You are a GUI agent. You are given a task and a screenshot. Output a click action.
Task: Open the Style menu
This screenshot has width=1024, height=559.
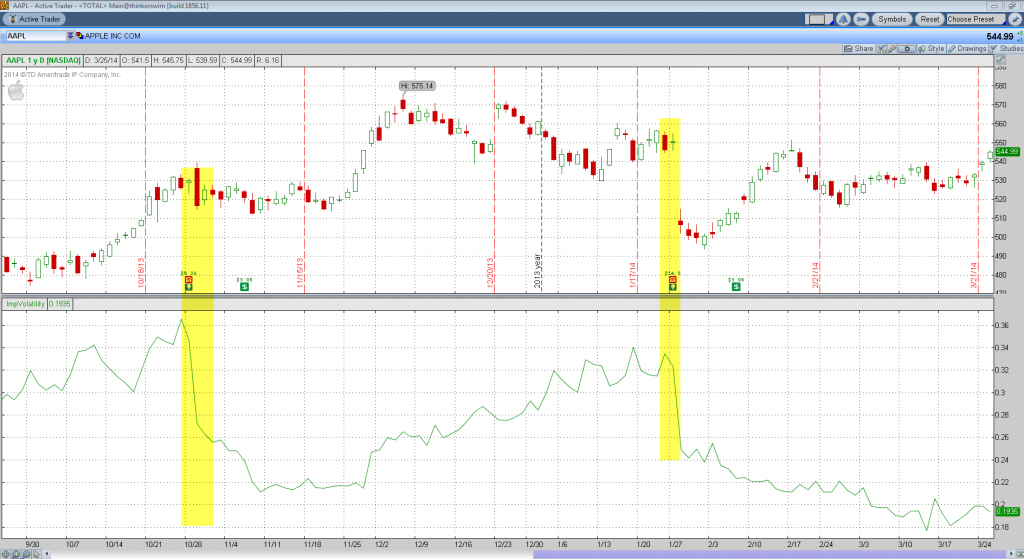[931, 48]
